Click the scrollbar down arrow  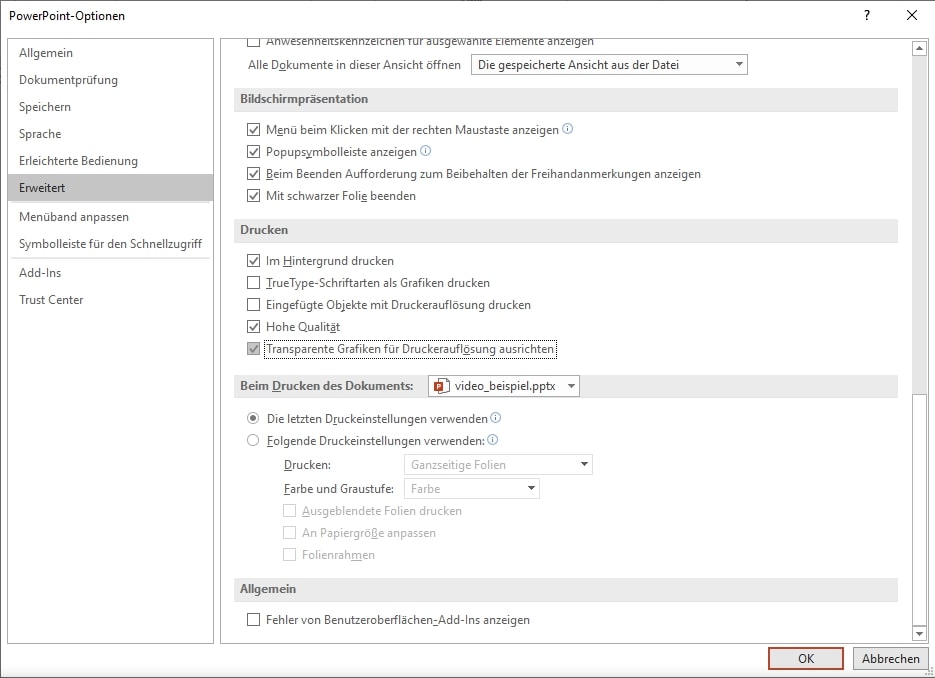click(919, 633)
